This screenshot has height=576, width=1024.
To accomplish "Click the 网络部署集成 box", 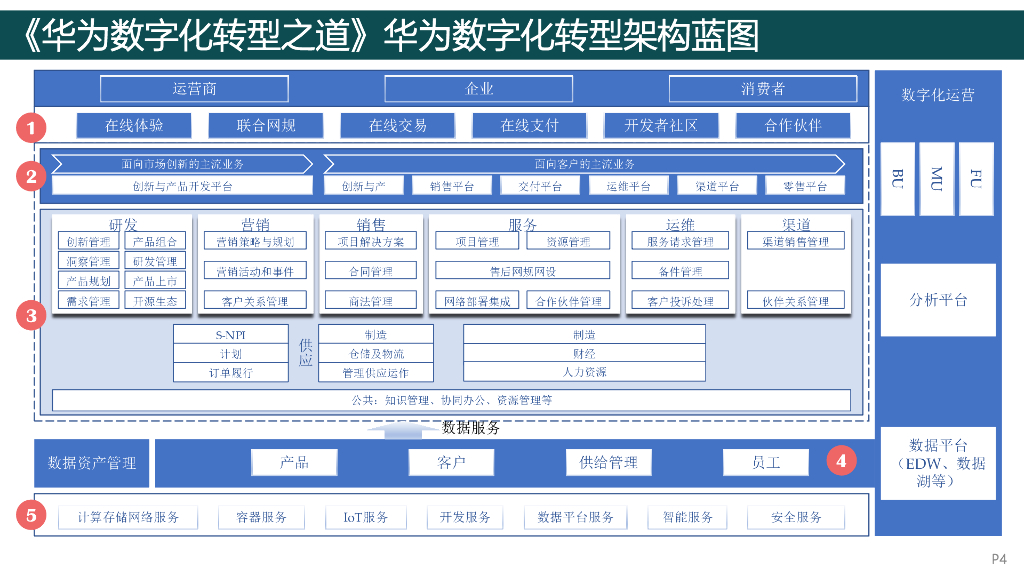I will pyautogui.click(x=477, y=301).
